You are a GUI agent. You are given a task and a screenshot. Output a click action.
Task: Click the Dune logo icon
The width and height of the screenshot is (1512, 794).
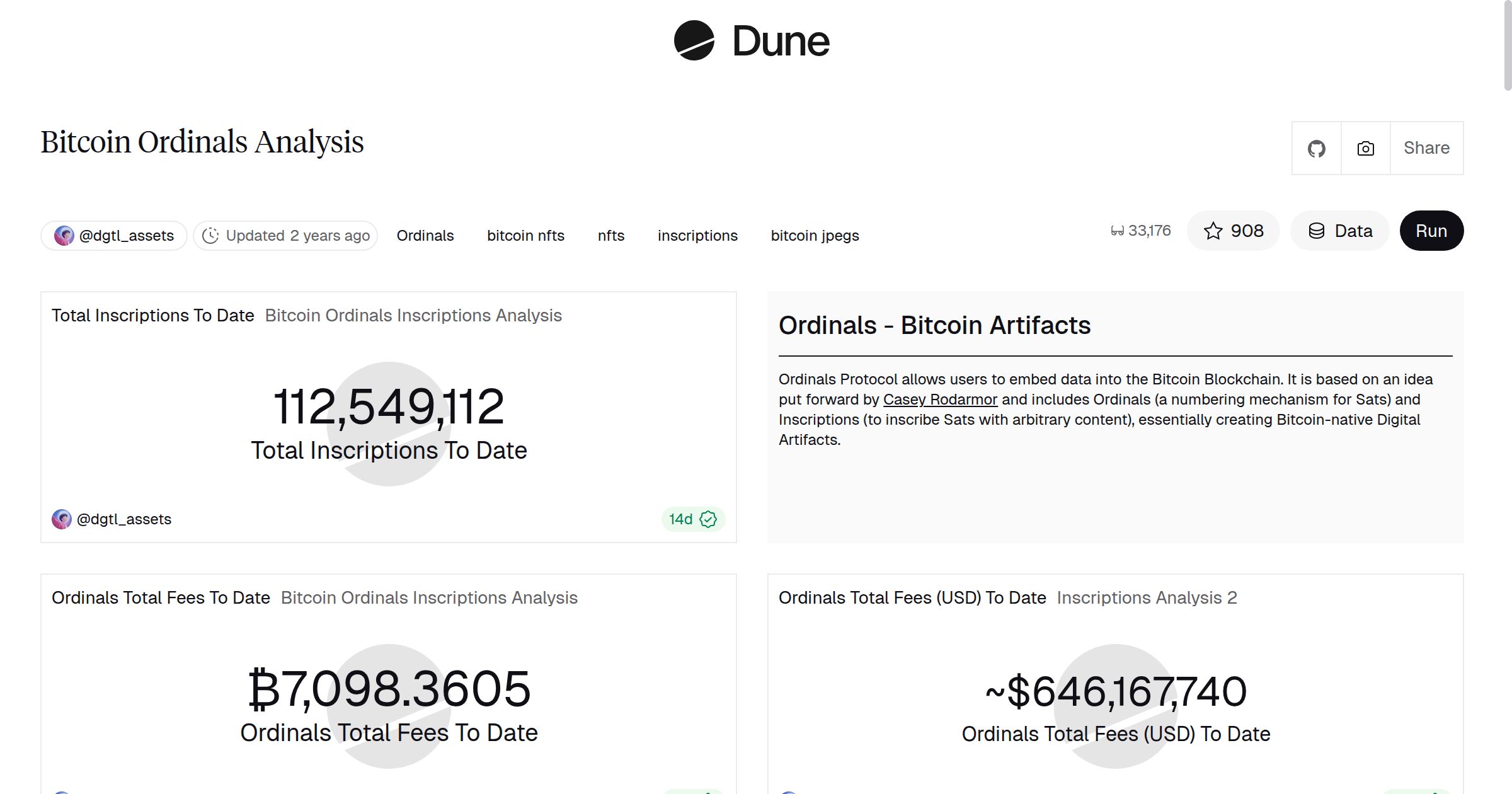(696, 40)
